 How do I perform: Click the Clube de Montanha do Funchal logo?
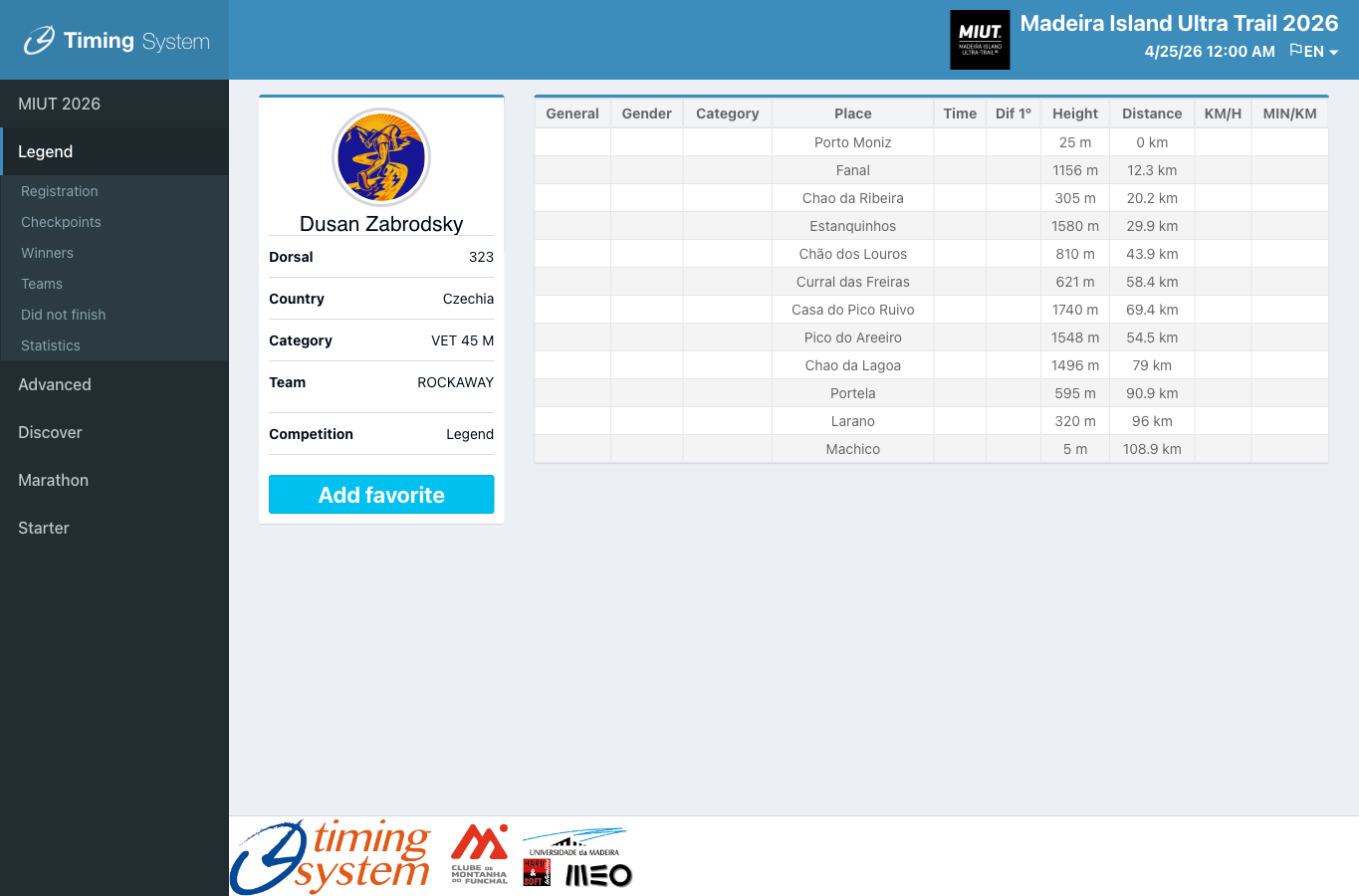point(479,854)
